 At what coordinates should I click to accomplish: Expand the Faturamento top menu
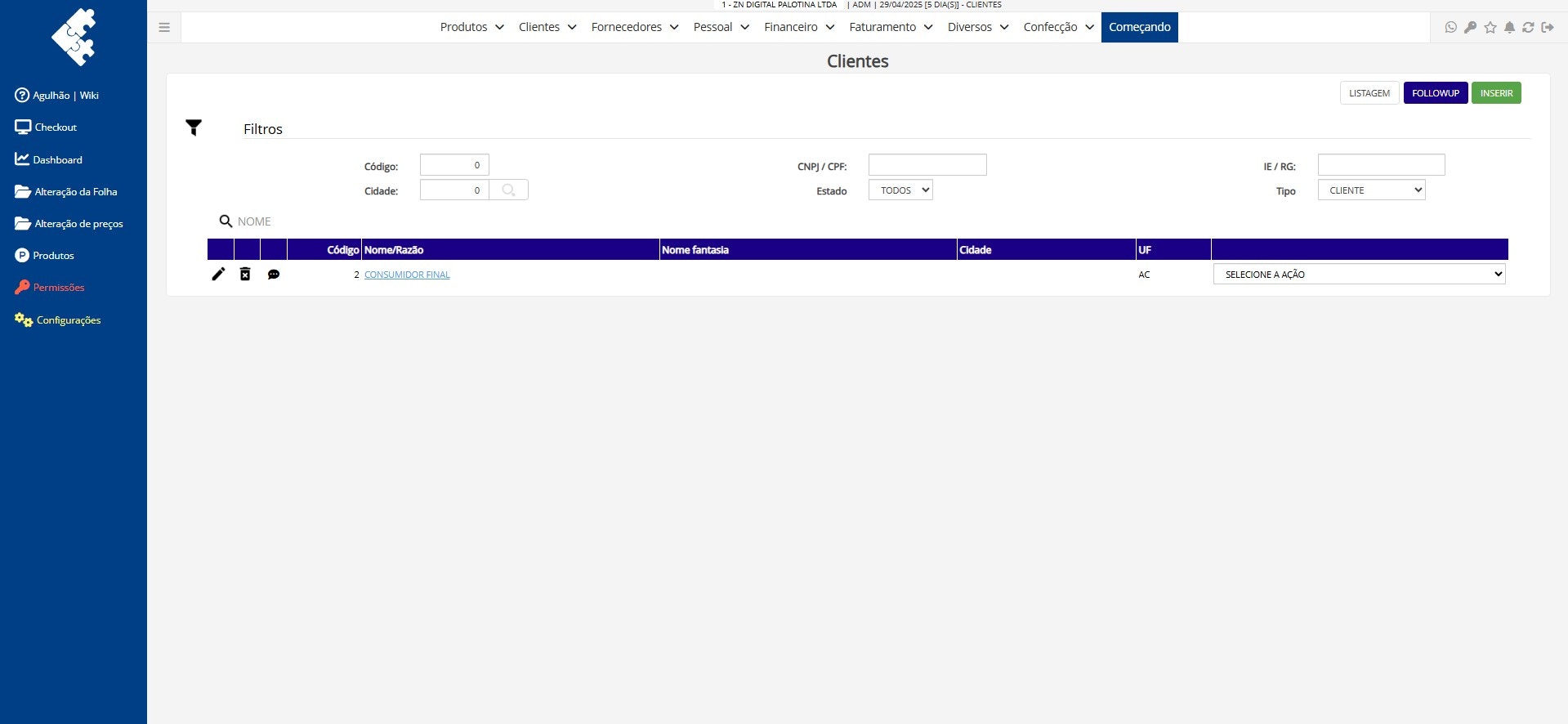pyautogui.click(x=891, y=27)
